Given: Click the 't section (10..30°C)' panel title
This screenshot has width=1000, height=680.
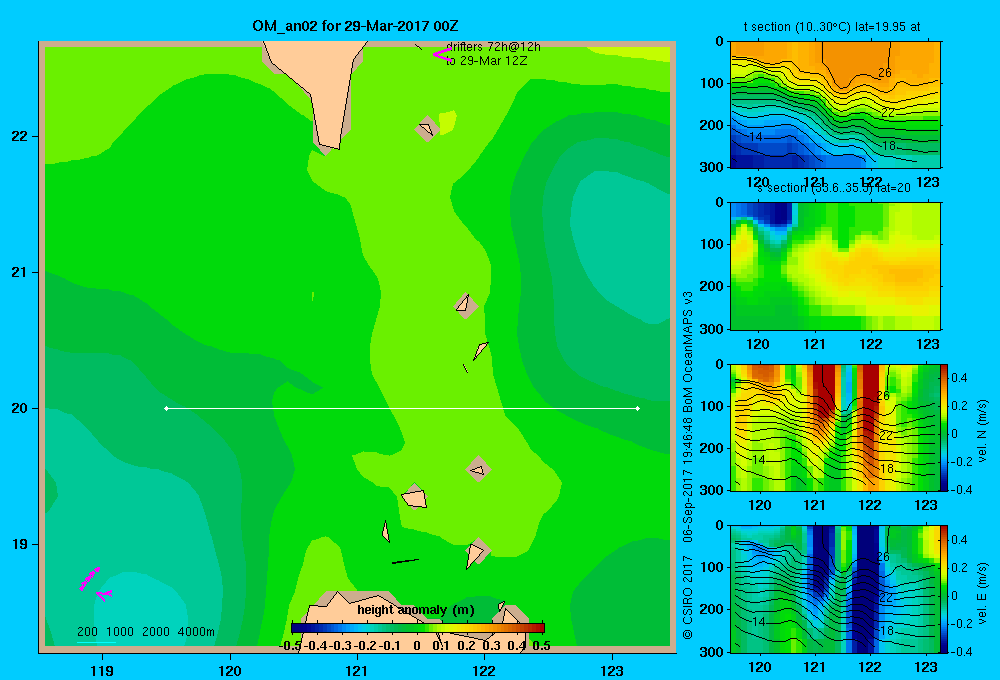Looking at the screenshot, I should coord(832,27).
